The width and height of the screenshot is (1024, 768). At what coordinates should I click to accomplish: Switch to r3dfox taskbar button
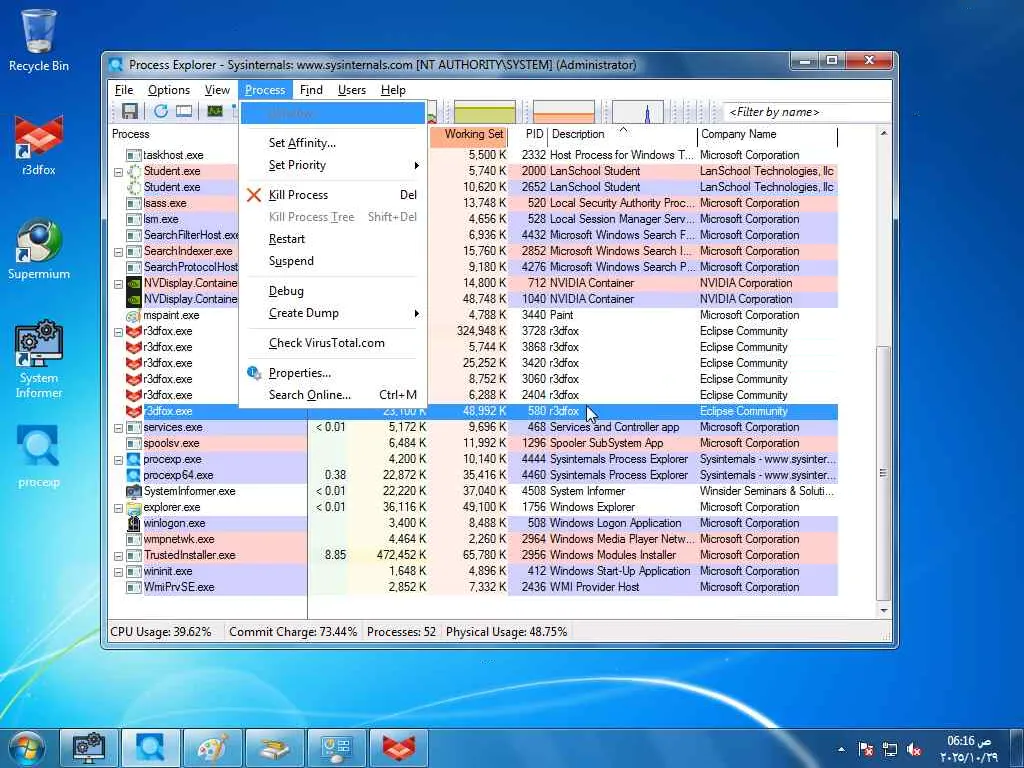[x=398, y=748]
